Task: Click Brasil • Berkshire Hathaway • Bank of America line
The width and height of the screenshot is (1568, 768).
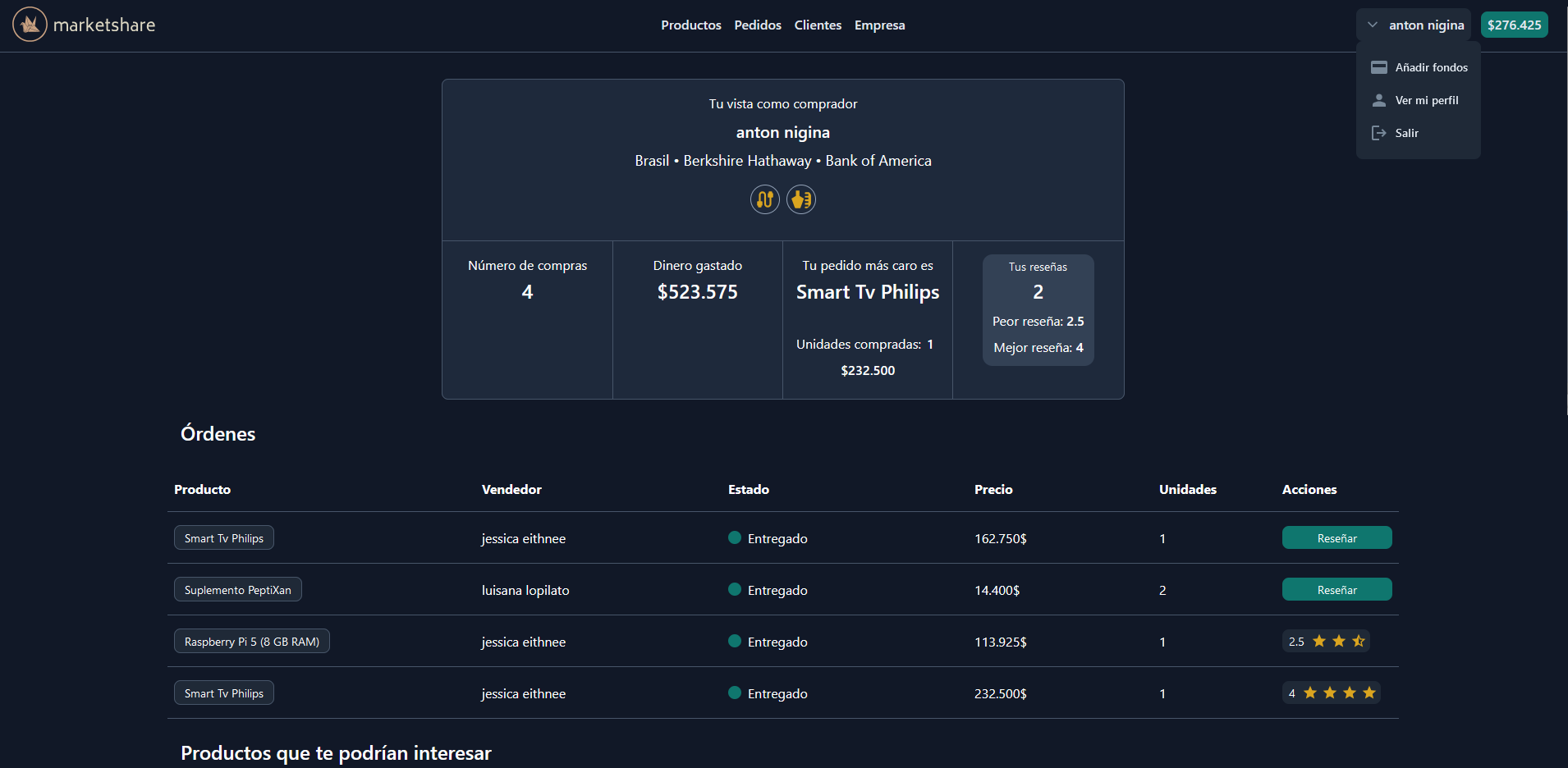Action: tap(782, 161)
